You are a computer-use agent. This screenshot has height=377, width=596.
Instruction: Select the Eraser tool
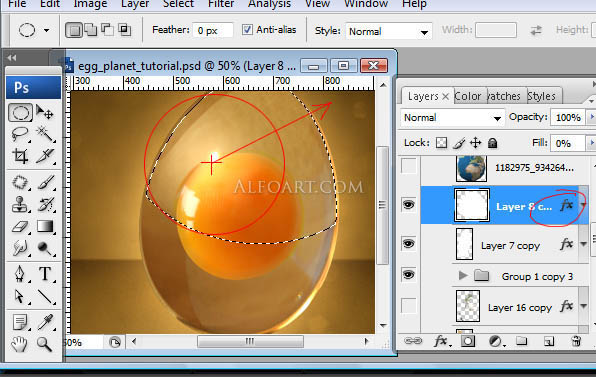pyautogui.click(x=20, y=227)
